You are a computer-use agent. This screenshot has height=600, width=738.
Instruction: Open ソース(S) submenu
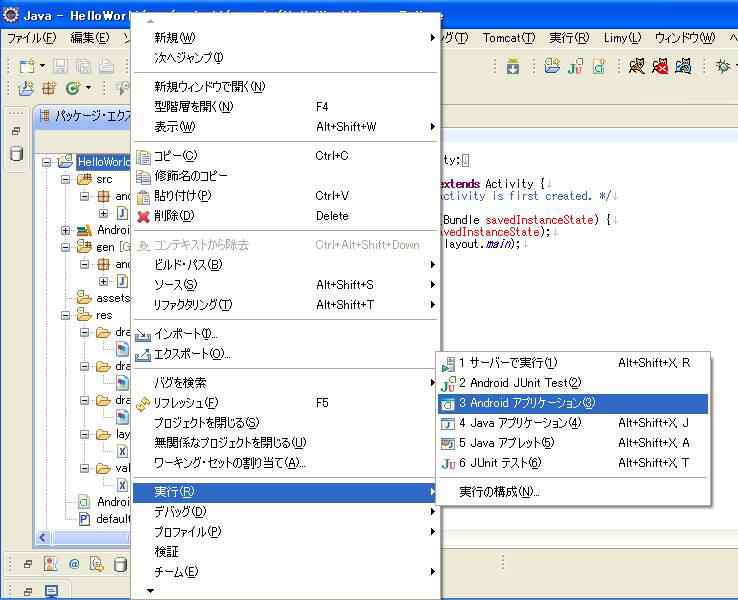[286, 285]
